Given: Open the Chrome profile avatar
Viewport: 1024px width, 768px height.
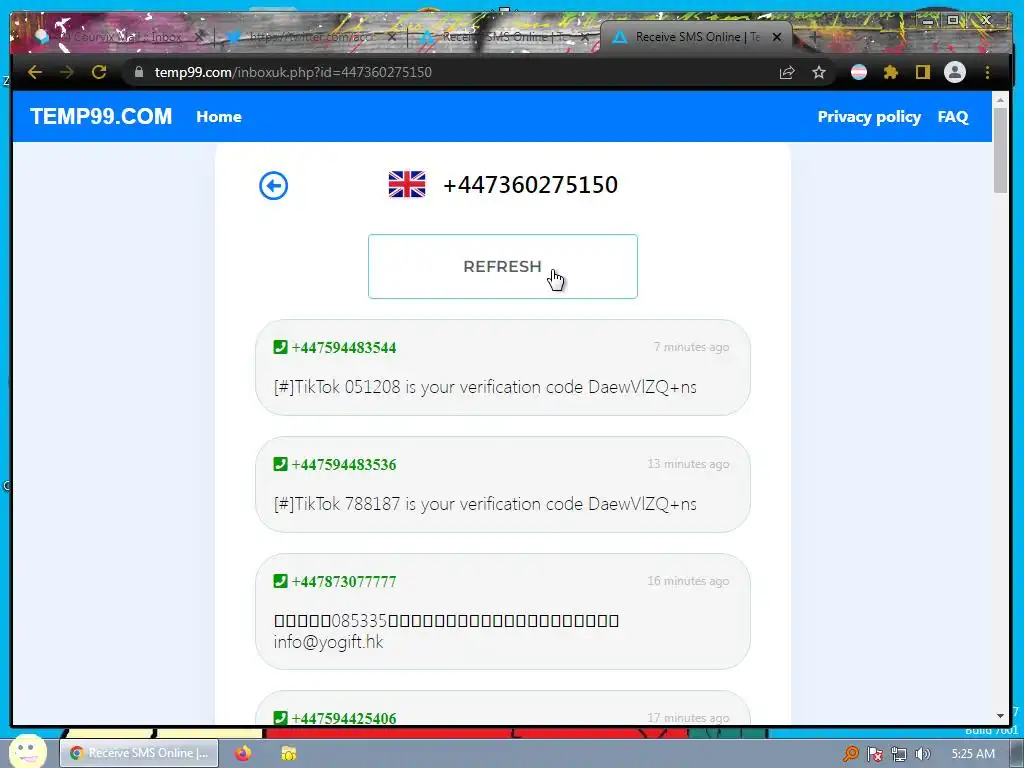Looking at the screenshot, I should (x=955, y=72).
